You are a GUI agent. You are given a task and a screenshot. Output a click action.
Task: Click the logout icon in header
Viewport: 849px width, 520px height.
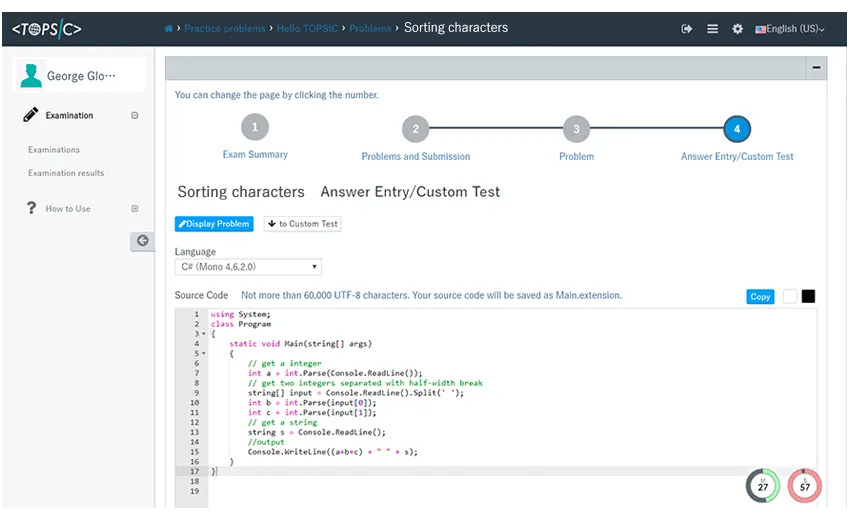click(687, 29)
